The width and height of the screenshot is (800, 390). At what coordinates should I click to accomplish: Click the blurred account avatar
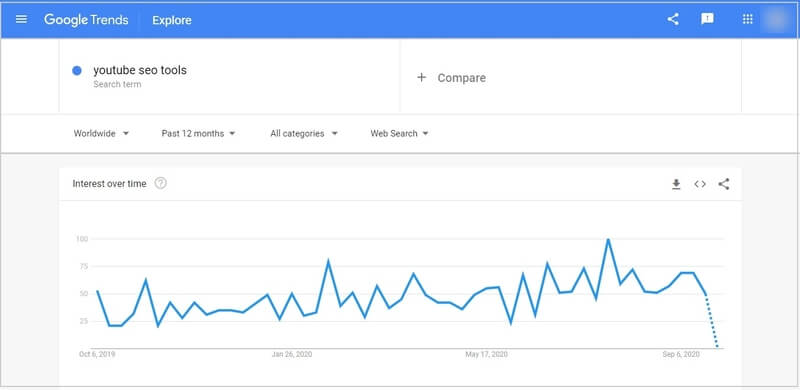778,19
